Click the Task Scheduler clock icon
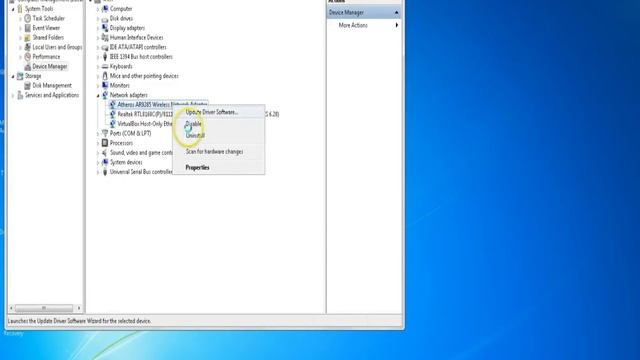640x360 pixels. 27,18
